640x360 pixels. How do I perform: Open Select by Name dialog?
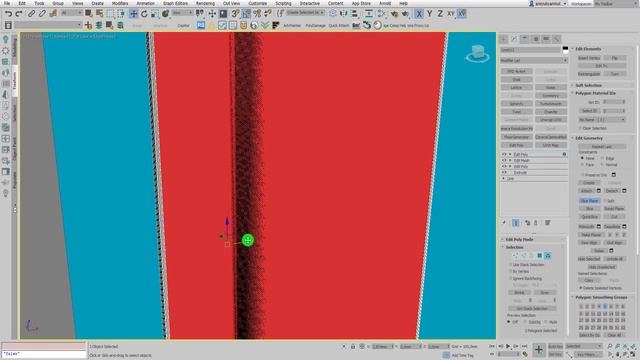99,14
